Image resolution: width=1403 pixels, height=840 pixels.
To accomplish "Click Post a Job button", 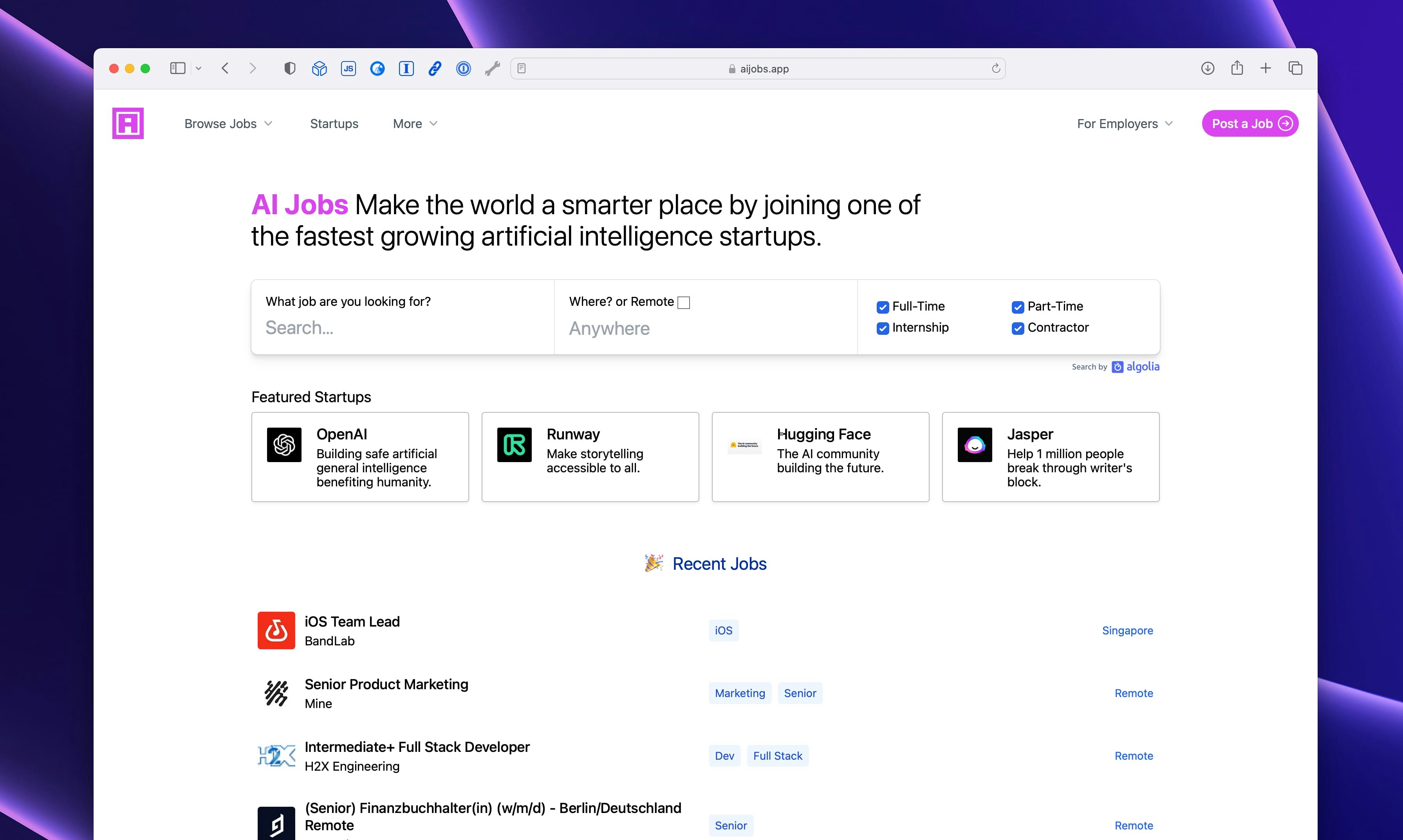I will click(x=1250, y=123).
